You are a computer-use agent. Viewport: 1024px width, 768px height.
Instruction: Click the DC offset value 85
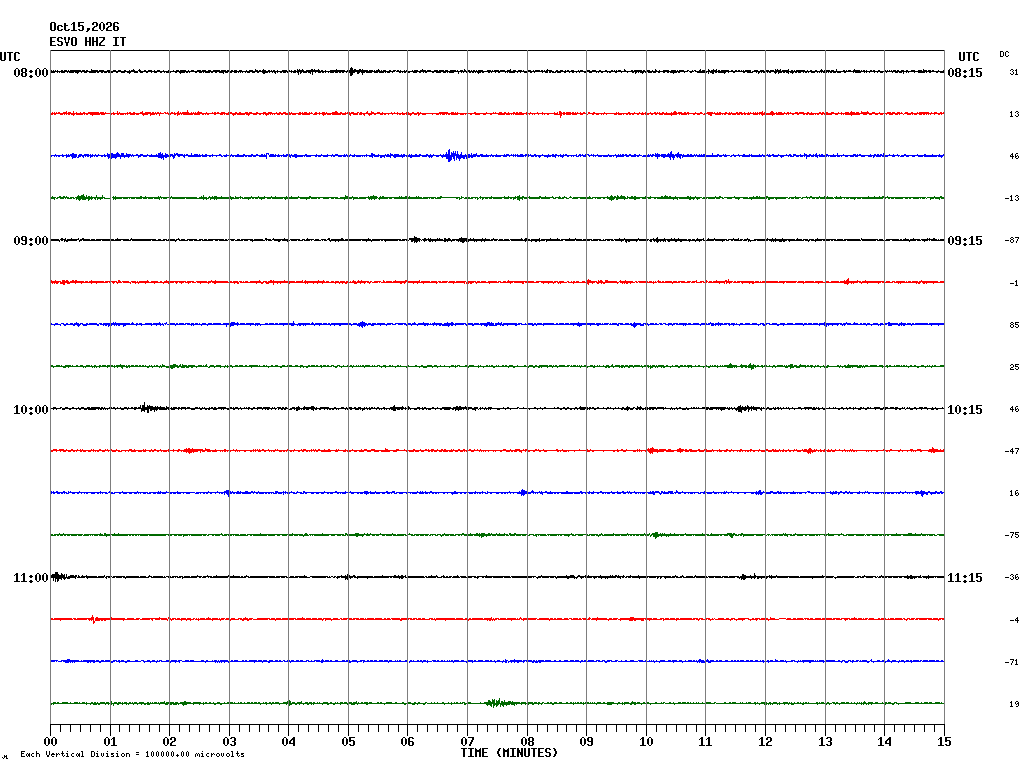pyautogui.click(x=1014, y=325)
